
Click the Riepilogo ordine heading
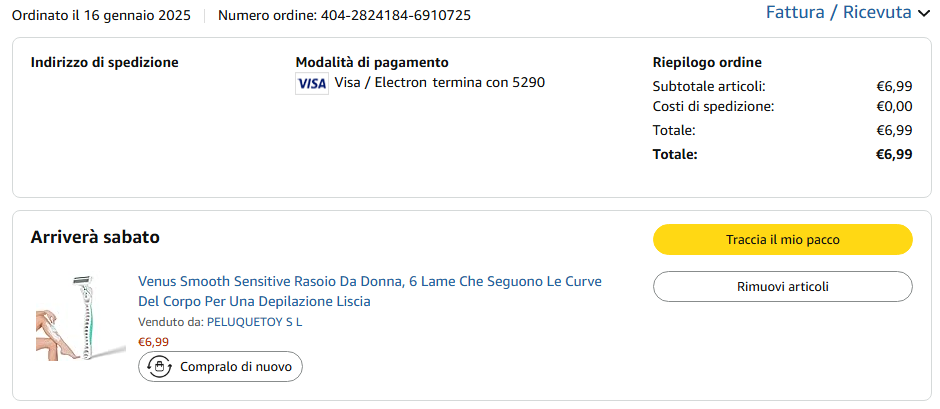(x=707, y=62)
